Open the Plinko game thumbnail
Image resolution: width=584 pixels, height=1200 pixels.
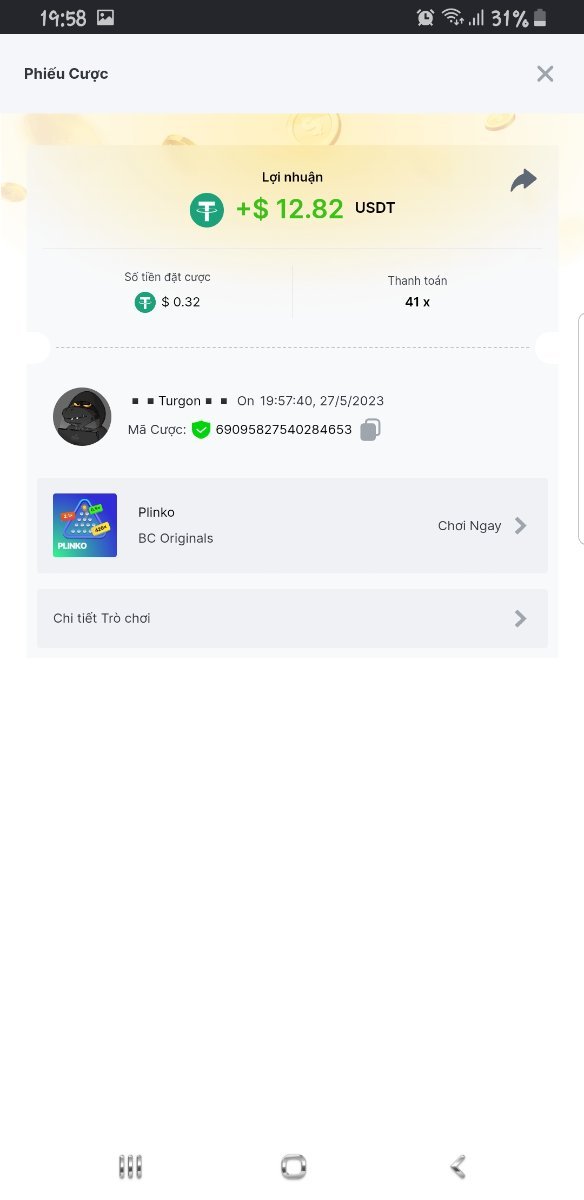[x=85, y=525]
